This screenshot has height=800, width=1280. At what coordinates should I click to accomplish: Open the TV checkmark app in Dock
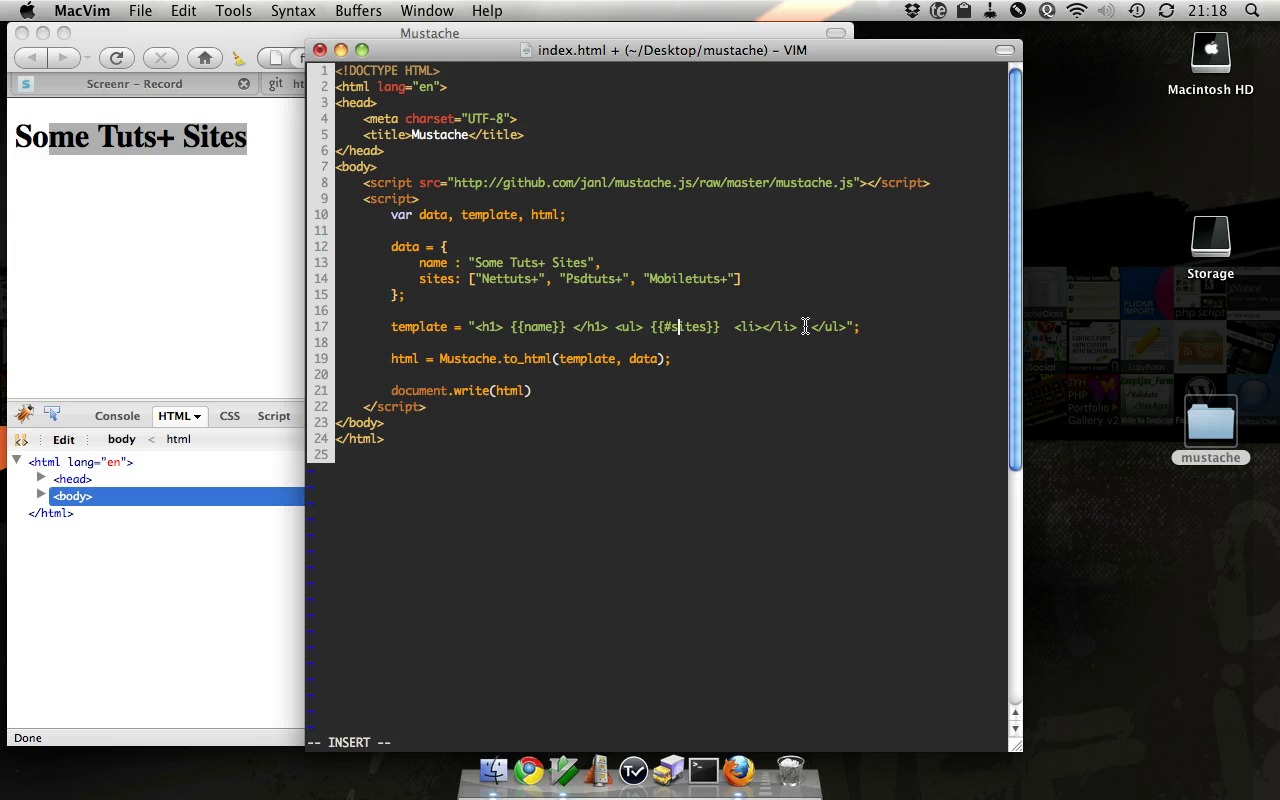634,771
